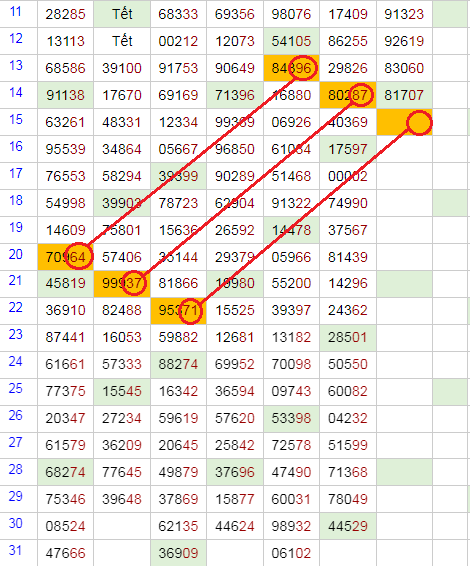The width and height of the screenshot is (470, 566).
Task: Click the empty orange cell in row 15
Action: pyautogui.click(x=404, y=122)
